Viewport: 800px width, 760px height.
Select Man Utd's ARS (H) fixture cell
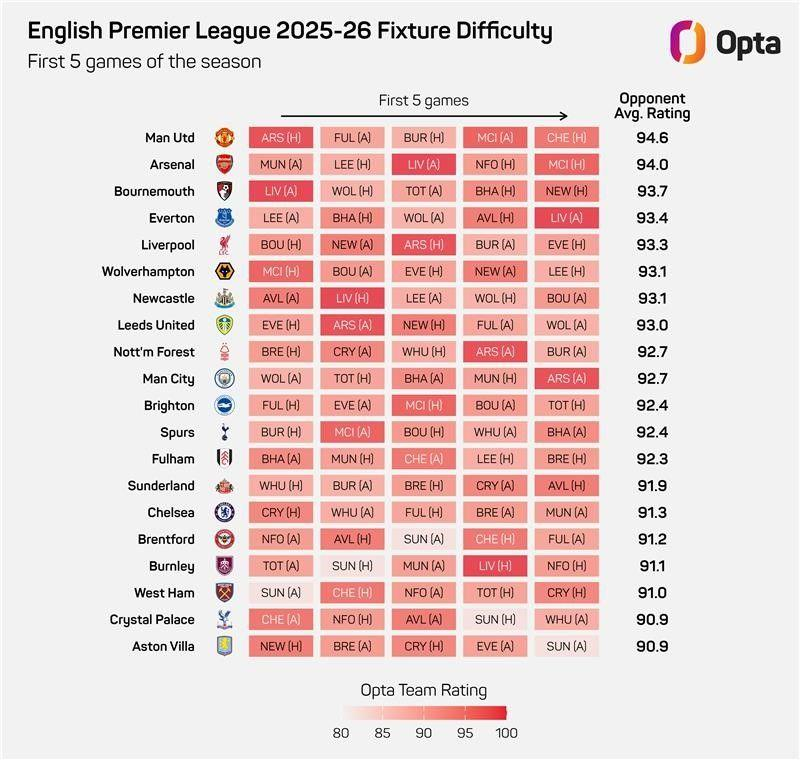(x=281, y=137)
